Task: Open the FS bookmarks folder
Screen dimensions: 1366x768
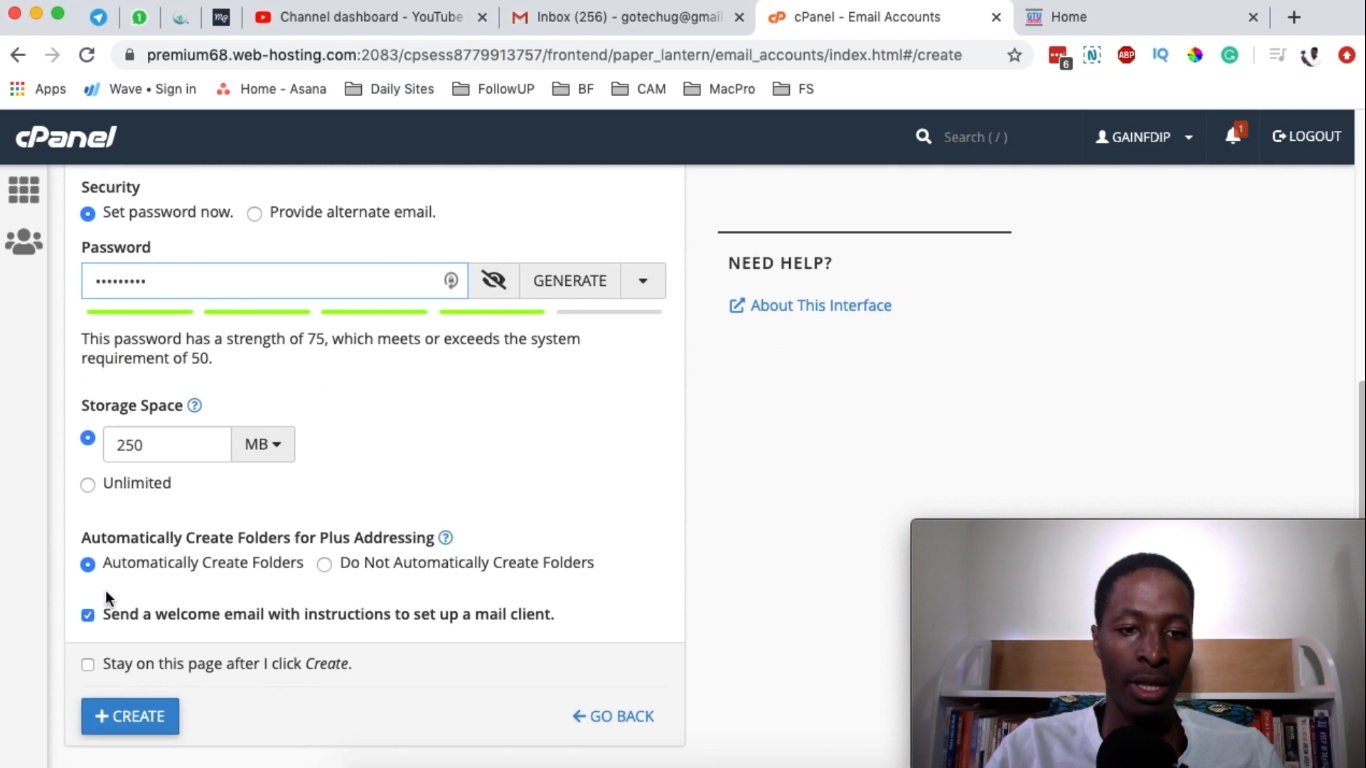Action: (793, 89)
